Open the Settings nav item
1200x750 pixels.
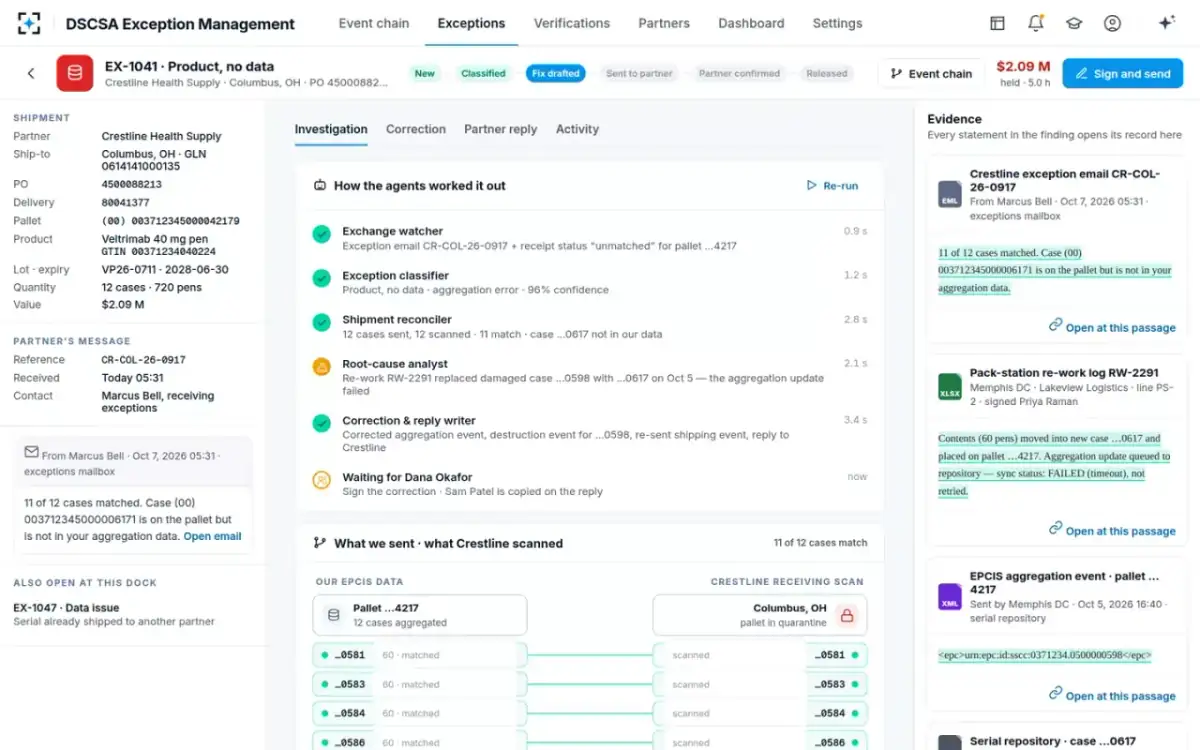pos(837,23)
